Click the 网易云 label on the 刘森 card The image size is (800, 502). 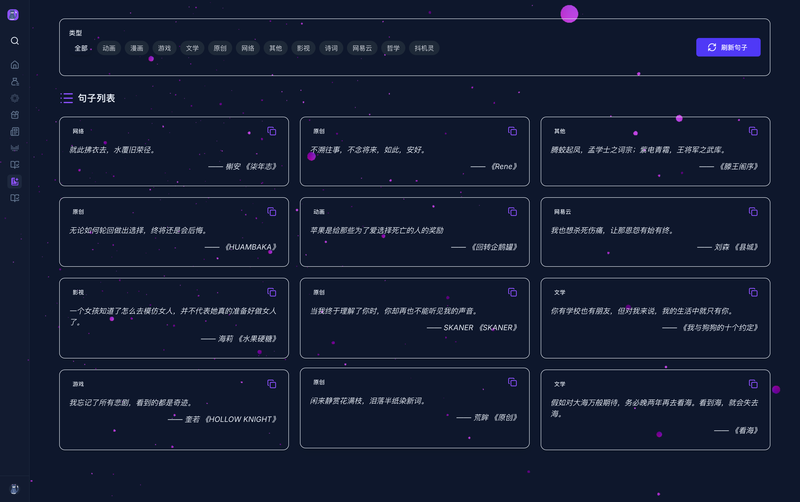click(x=562, y=212)
